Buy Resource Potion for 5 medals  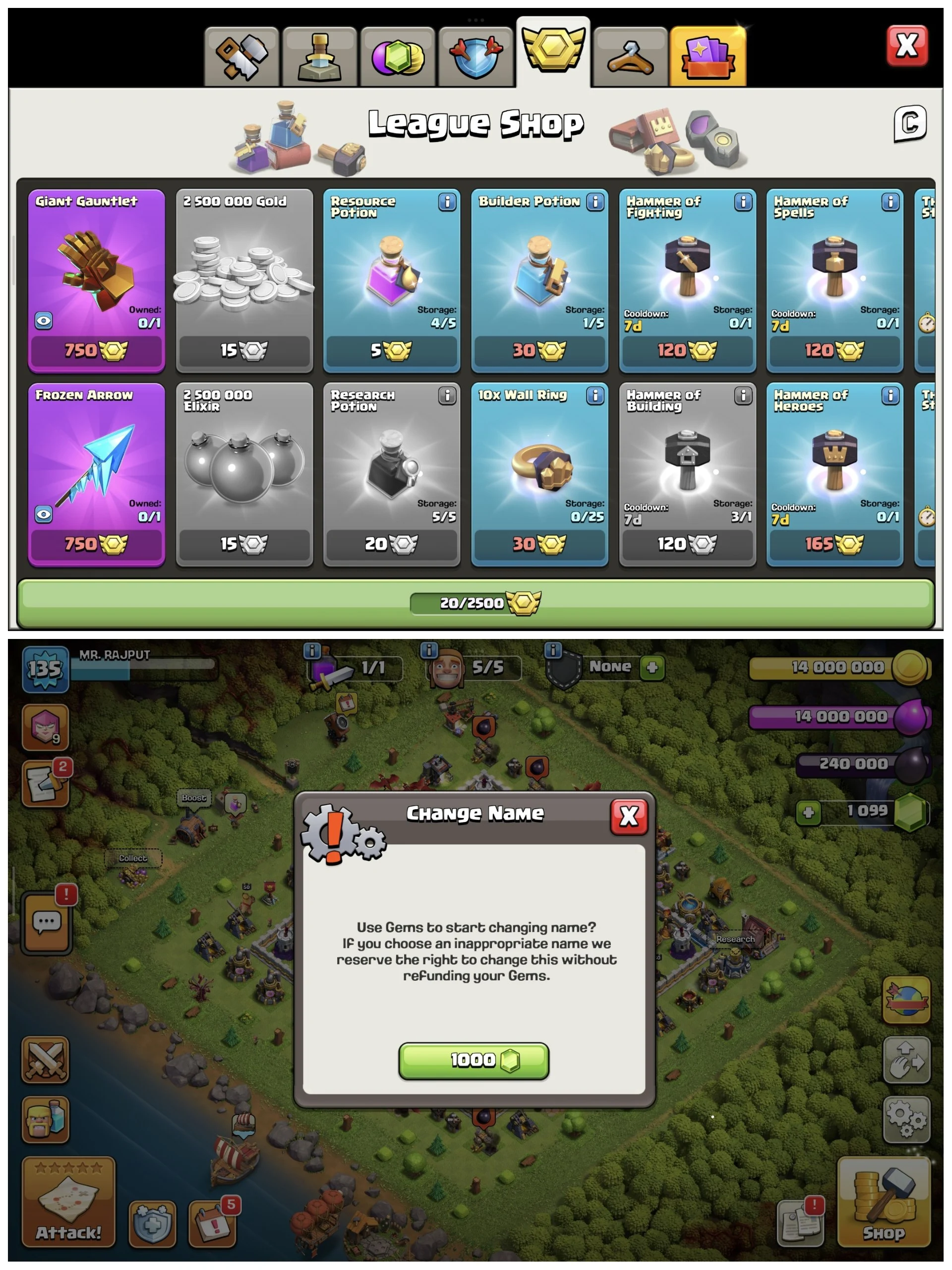tap(391, 350)
